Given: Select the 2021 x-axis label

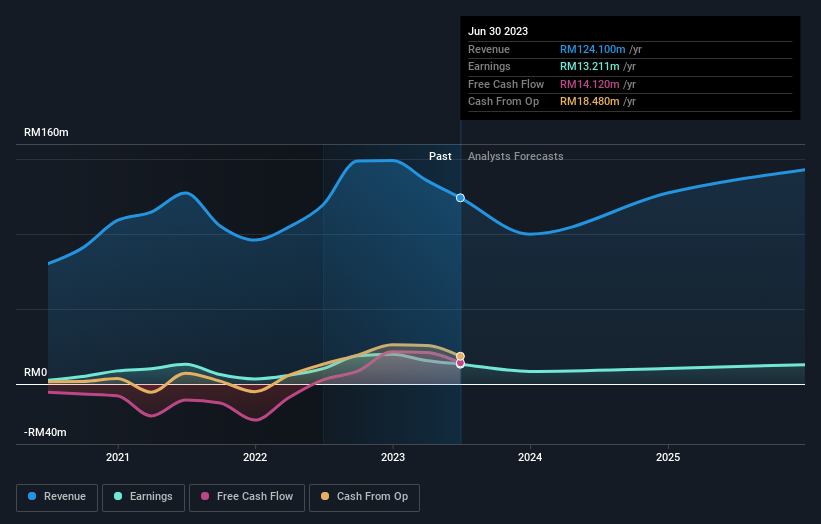Looking at the screenshot, I should click(x=118, y=458).
